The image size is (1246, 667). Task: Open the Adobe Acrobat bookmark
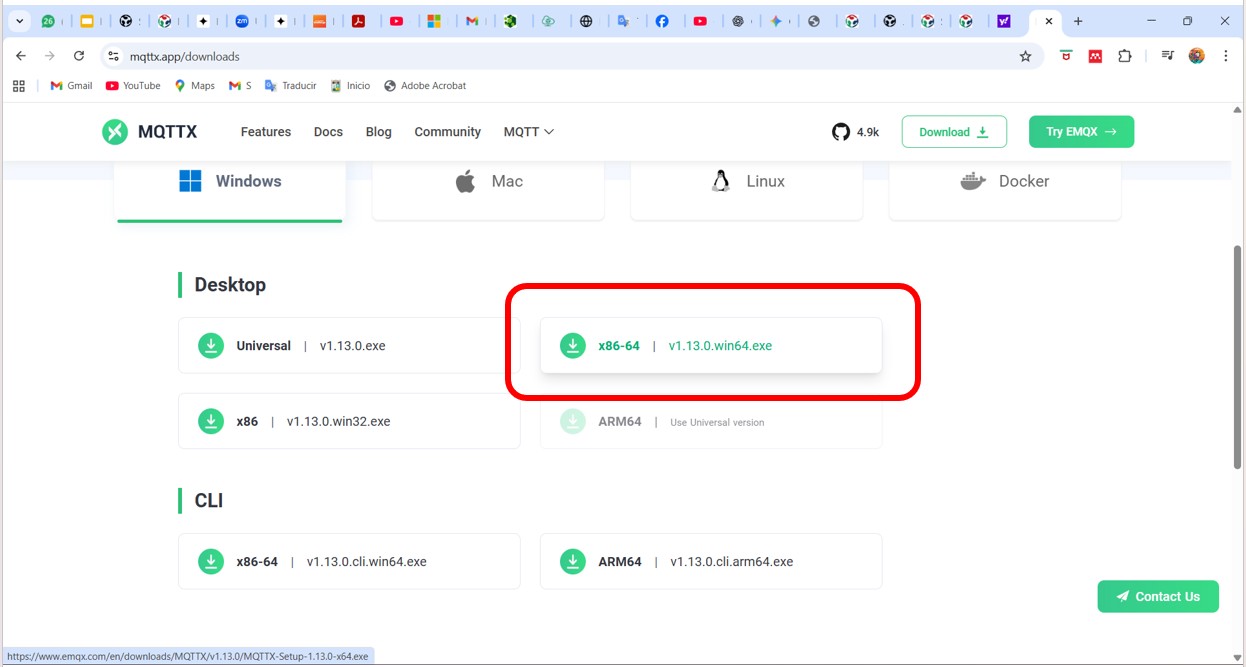pos(425,86)
